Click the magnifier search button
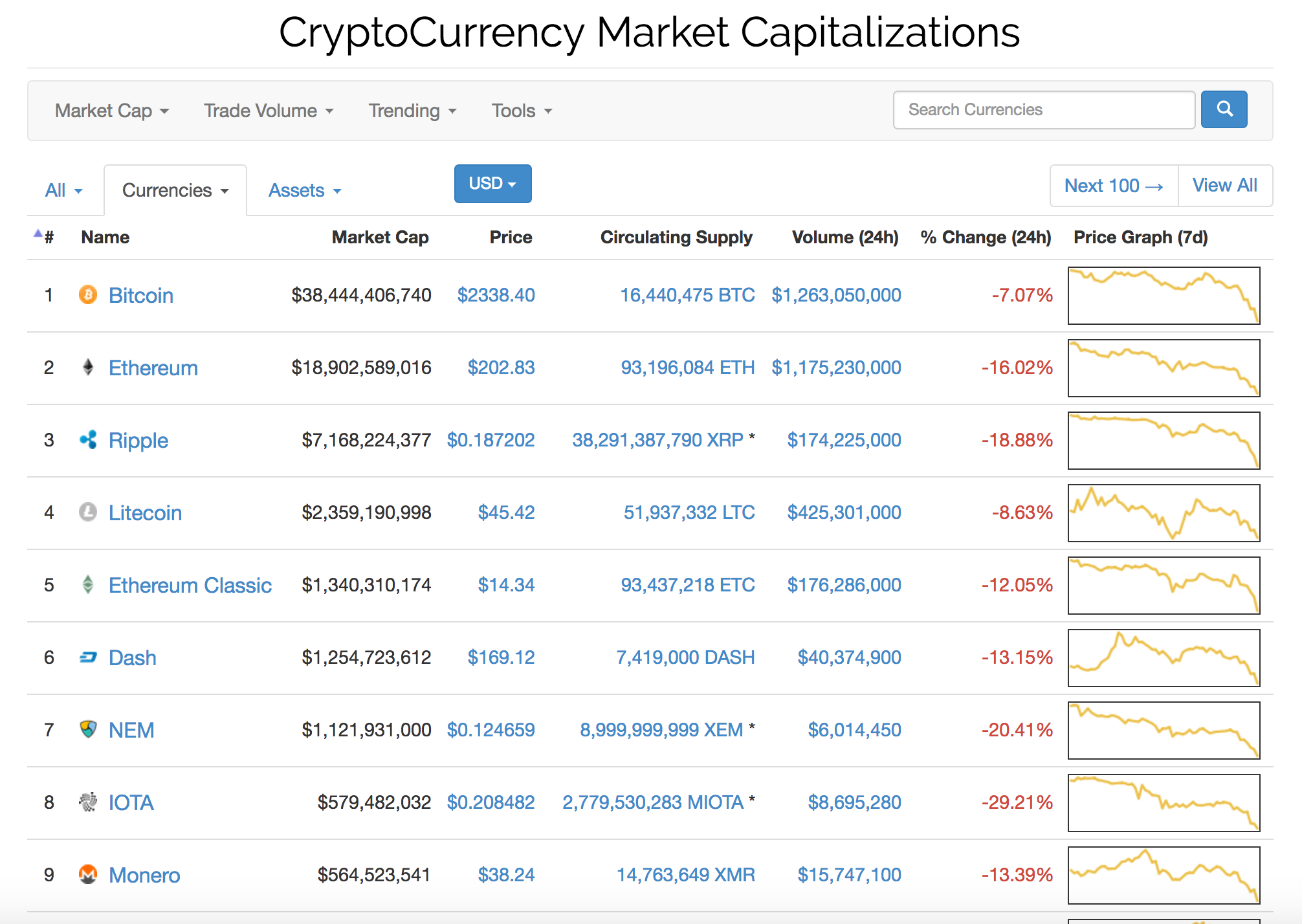 tap(1224, 109)
